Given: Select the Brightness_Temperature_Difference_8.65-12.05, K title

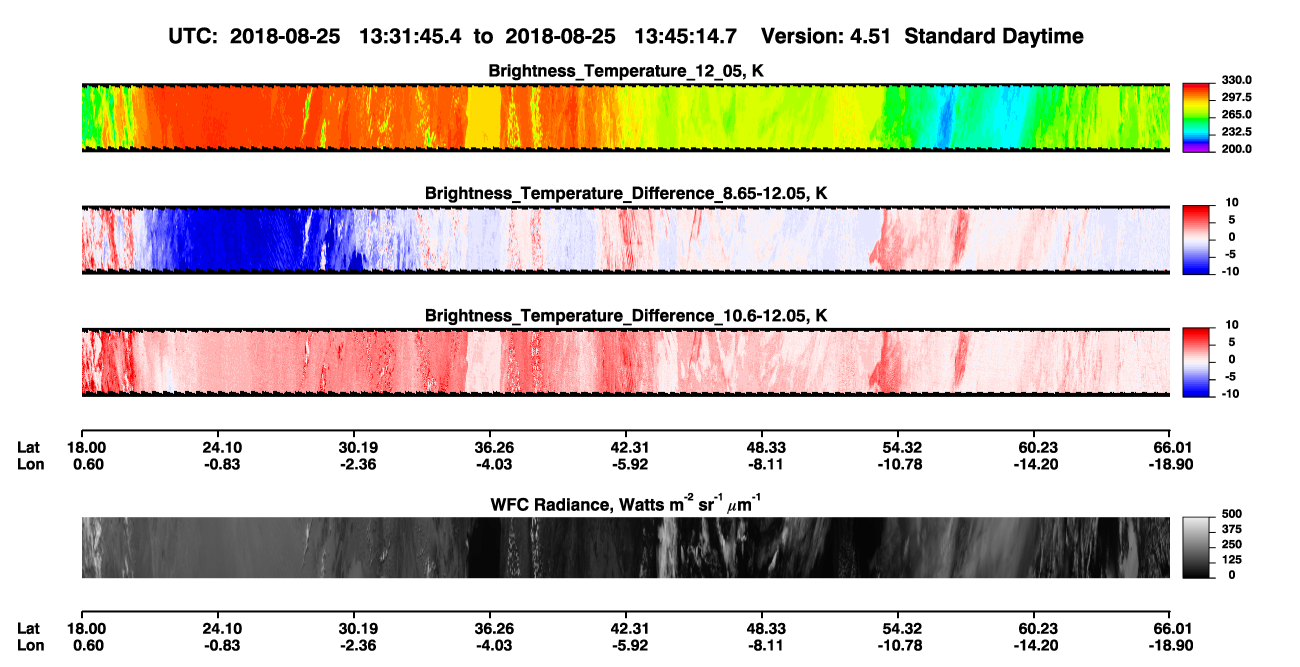Looking at the screenshot, I should click(x=626, y=193).
